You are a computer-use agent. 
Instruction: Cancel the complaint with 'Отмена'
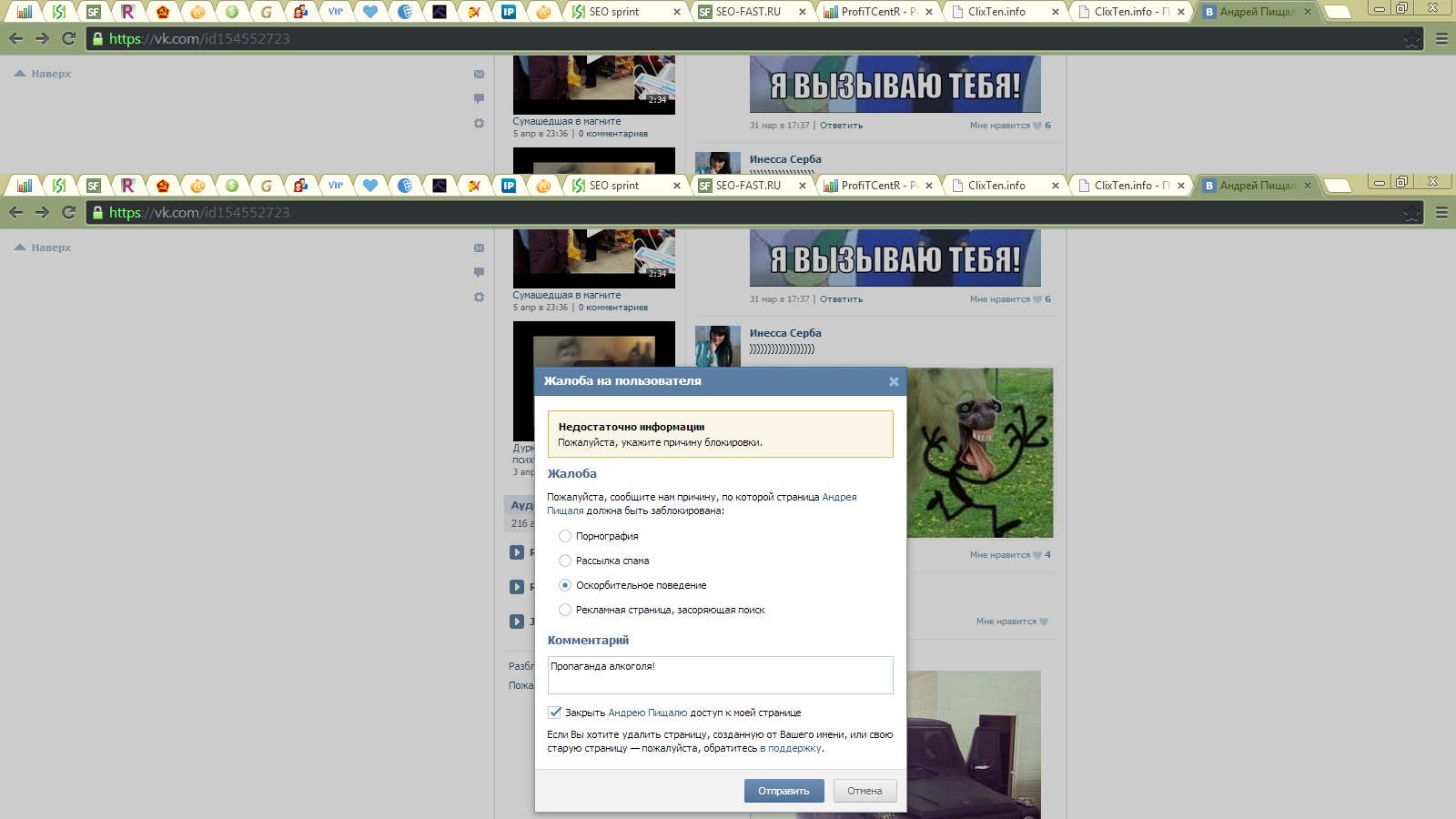point(864,791)
